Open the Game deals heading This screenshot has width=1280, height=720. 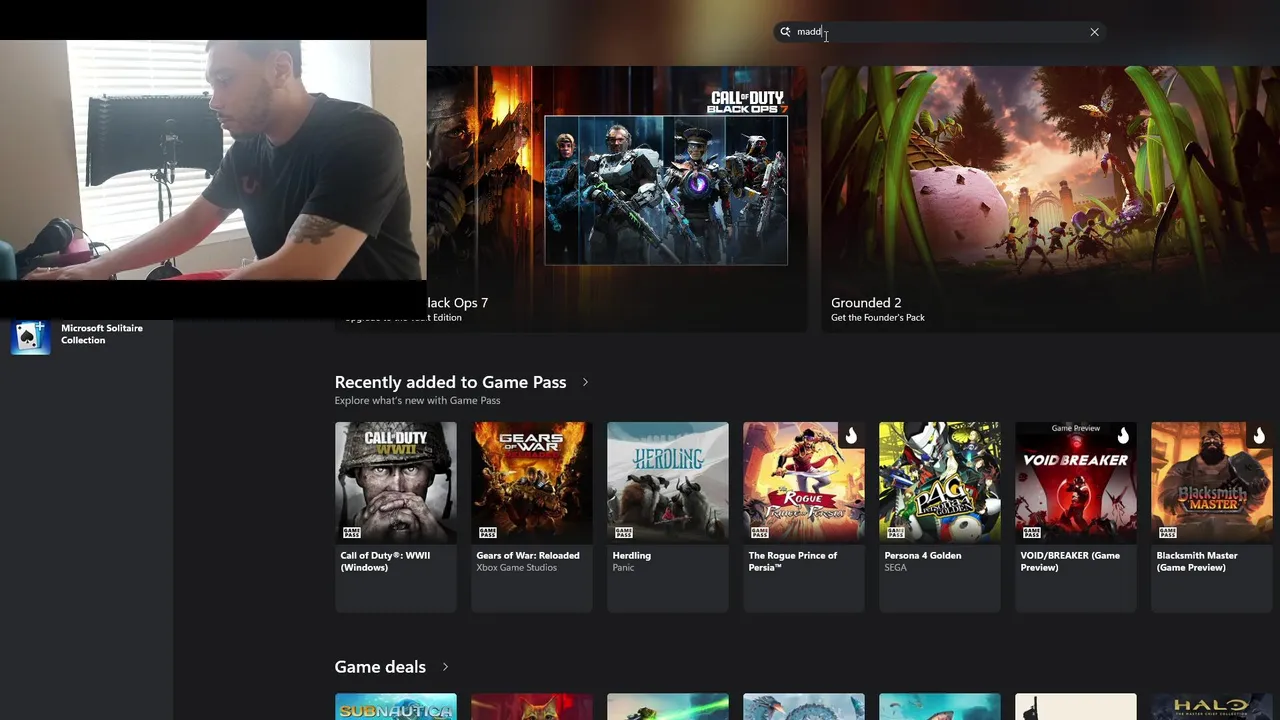(380, 667)
